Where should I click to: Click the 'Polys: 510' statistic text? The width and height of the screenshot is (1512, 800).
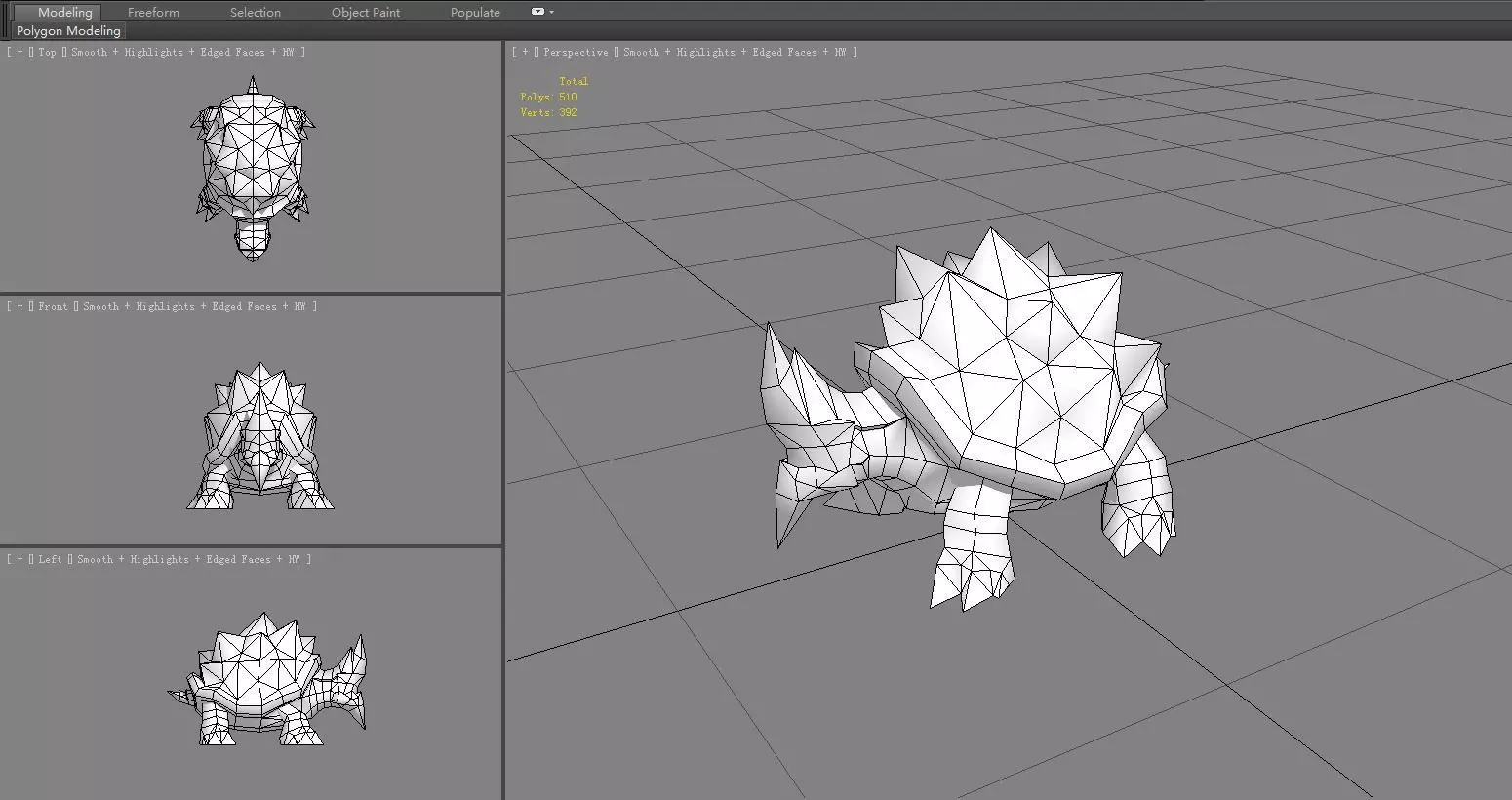pos(548,97)
